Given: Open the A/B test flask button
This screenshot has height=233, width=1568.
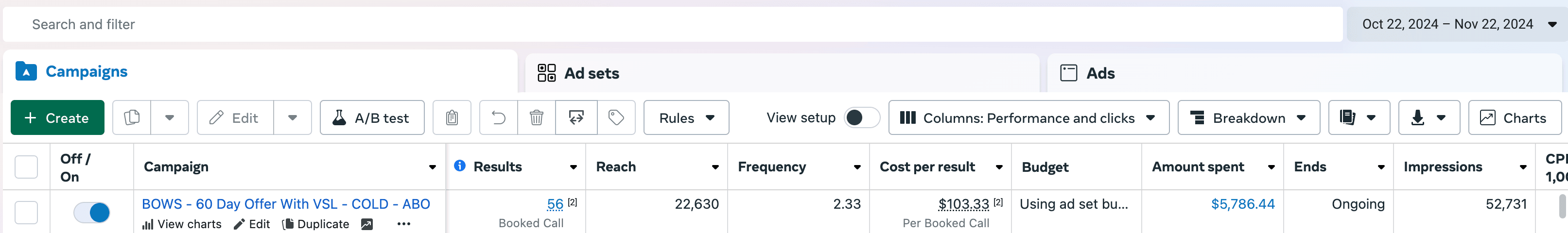Looking at the screenshot, I should point(372,117).
